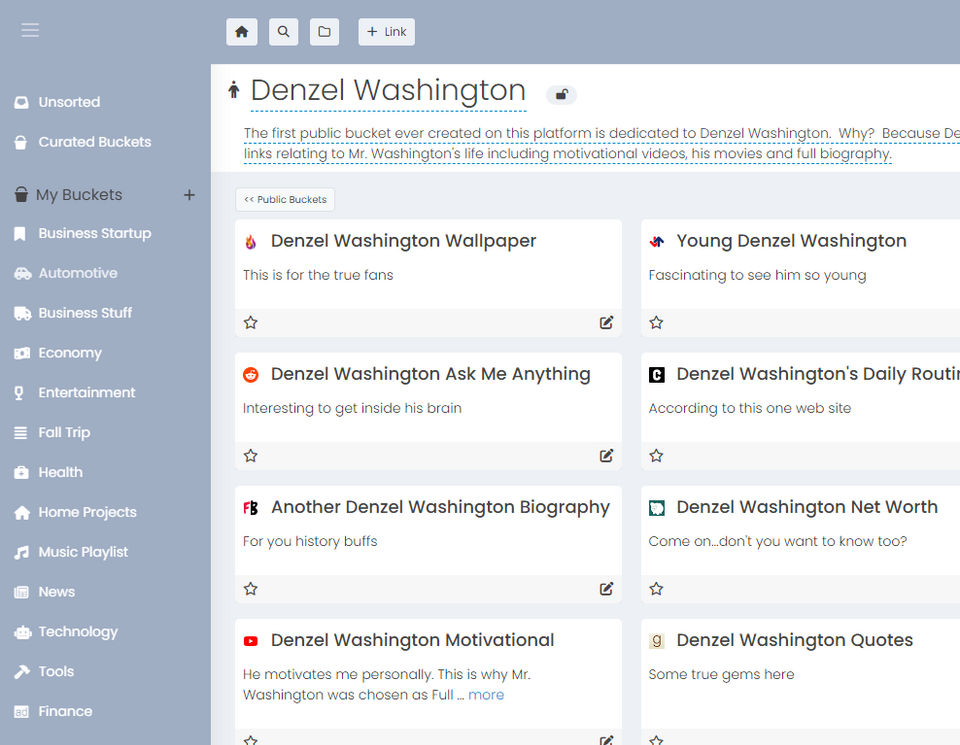Expand description with the 'more' link
Viewport: 960px width, 745px height.
coord(486,695)
